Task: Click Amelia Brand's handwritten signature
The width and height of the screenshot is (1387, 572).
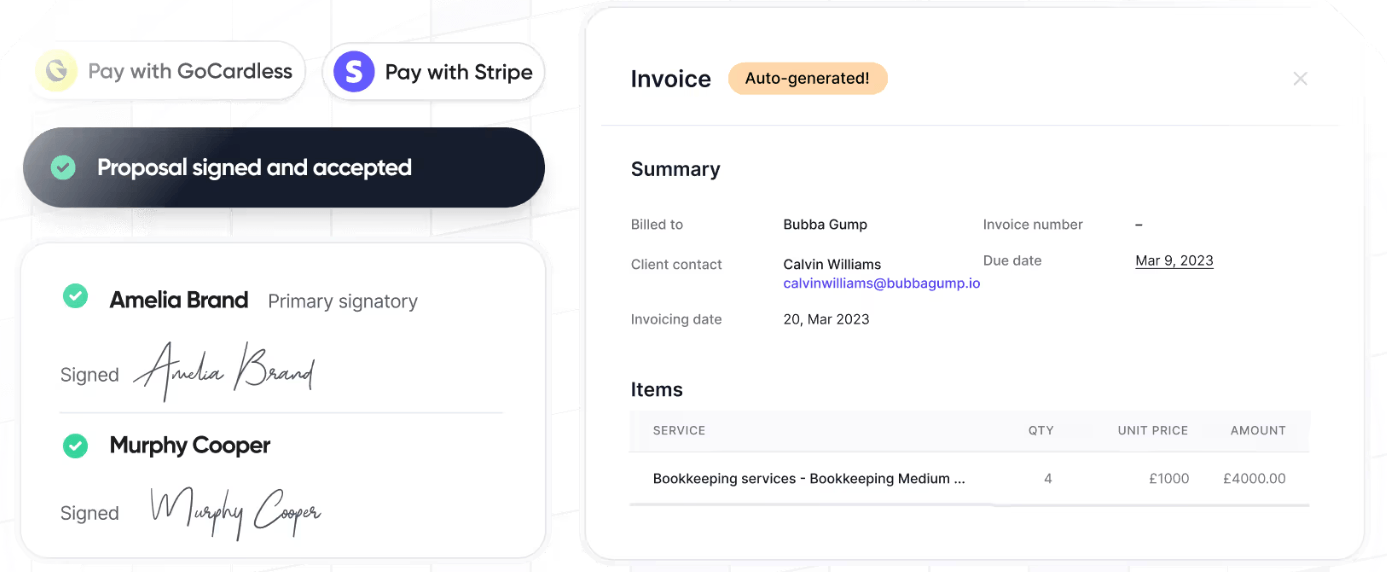Action: (x=224, y=371)
